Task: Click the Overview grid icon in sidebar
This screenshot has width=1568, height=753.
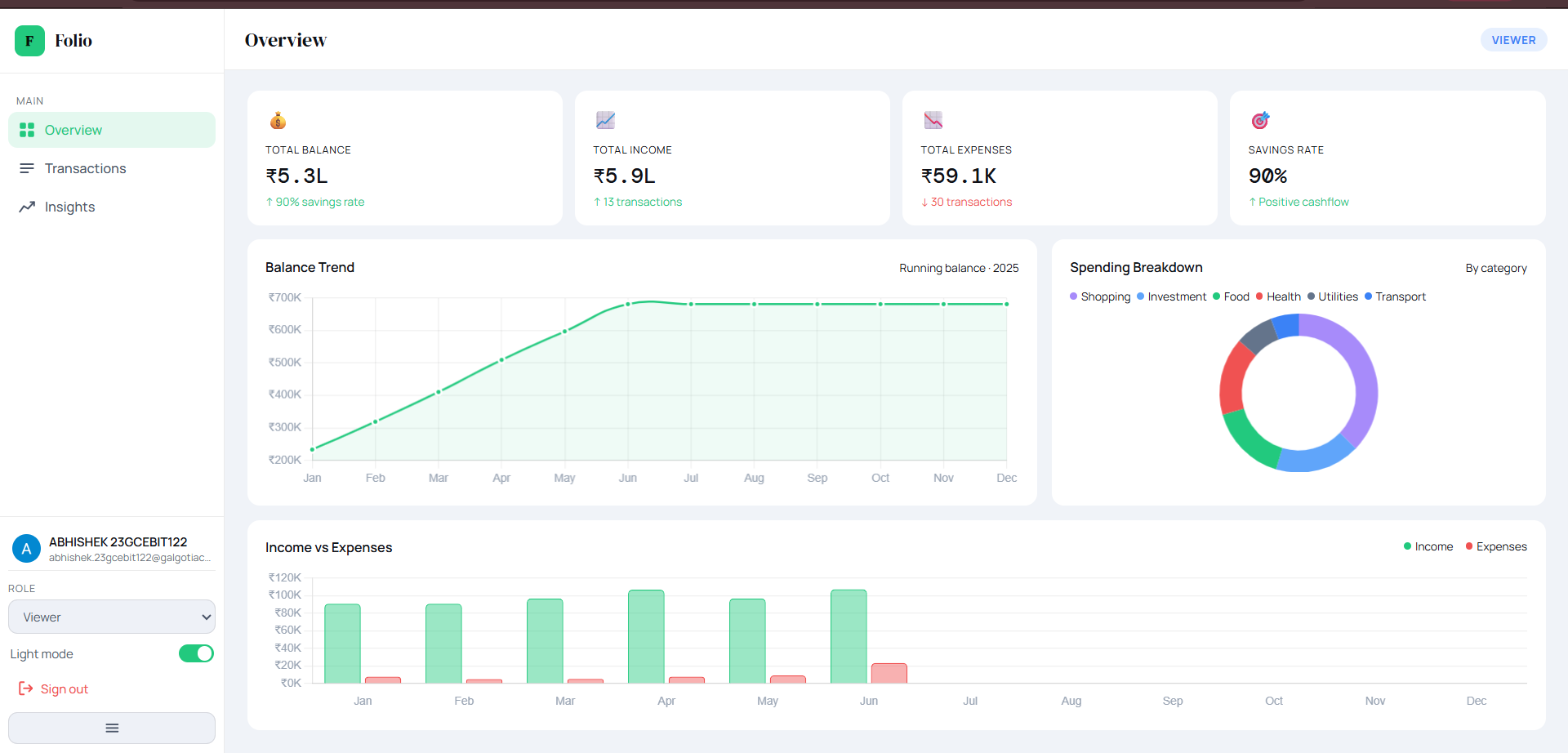Action: point(27,130)
